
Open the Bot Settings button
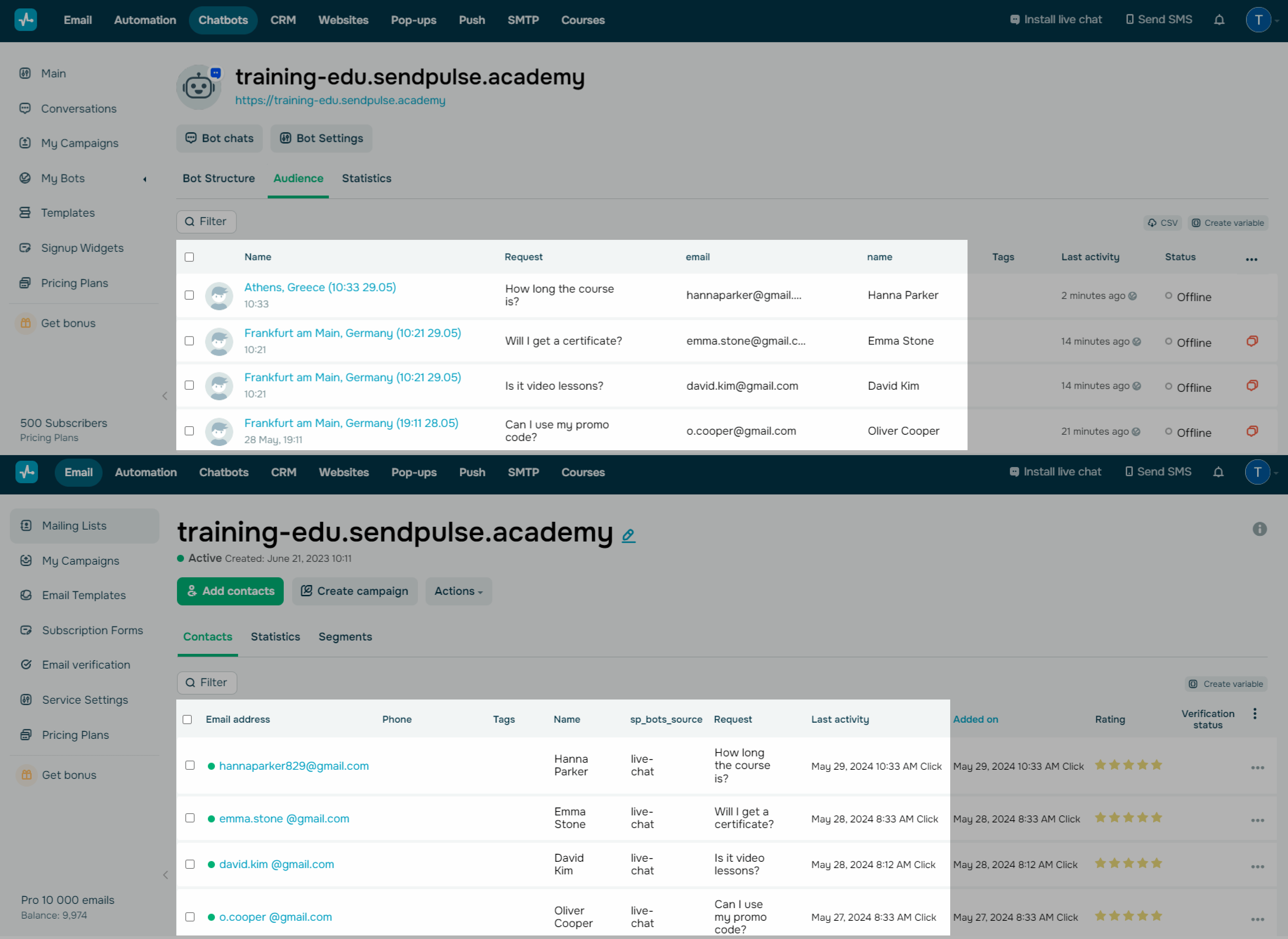[x=321, y=138]
